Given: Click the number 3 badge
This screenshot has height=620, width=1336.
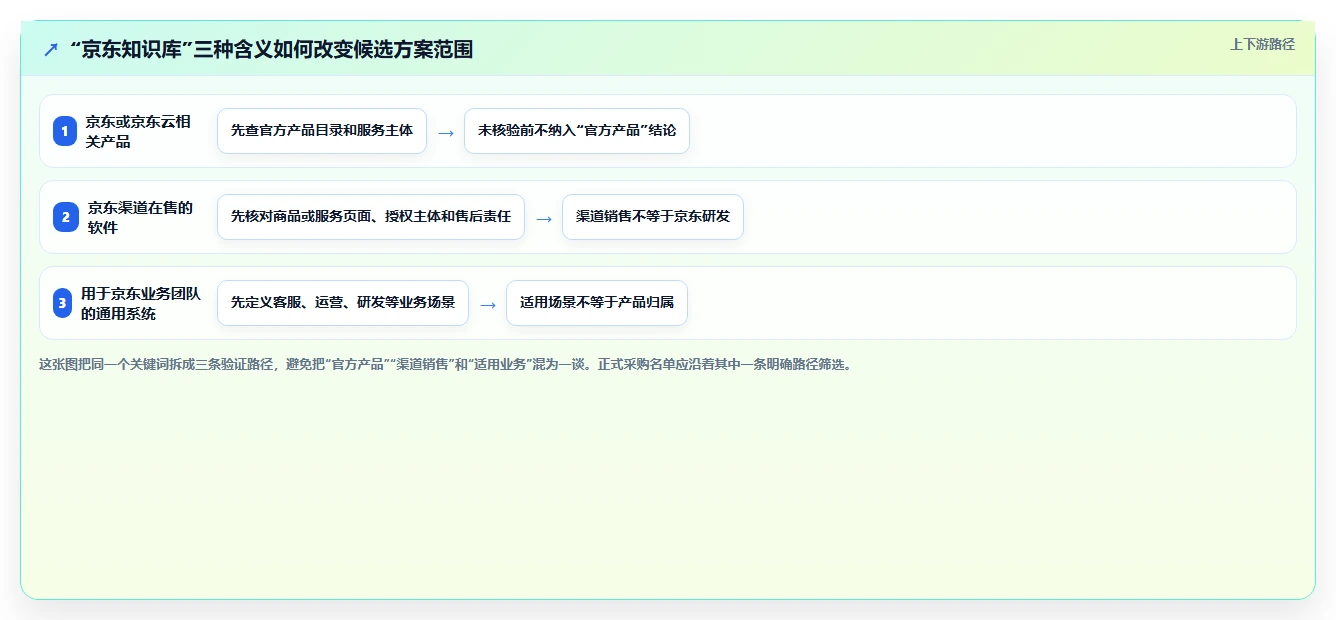Looking at the screenshot, I should coord(63,303).
